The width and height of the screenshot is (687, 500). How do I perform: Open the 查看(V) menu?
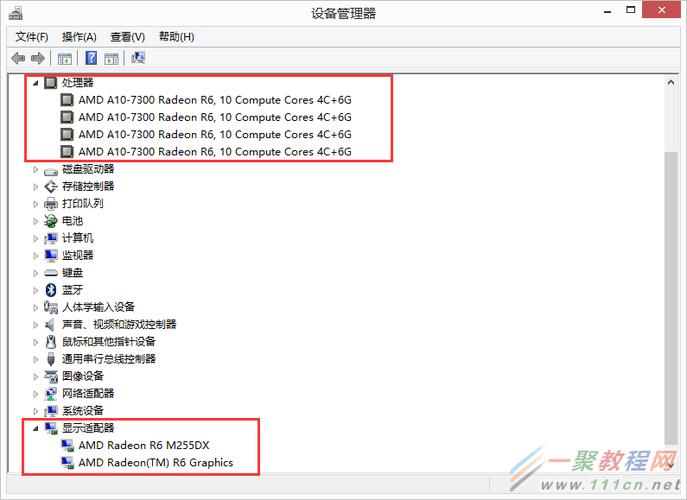127,37
